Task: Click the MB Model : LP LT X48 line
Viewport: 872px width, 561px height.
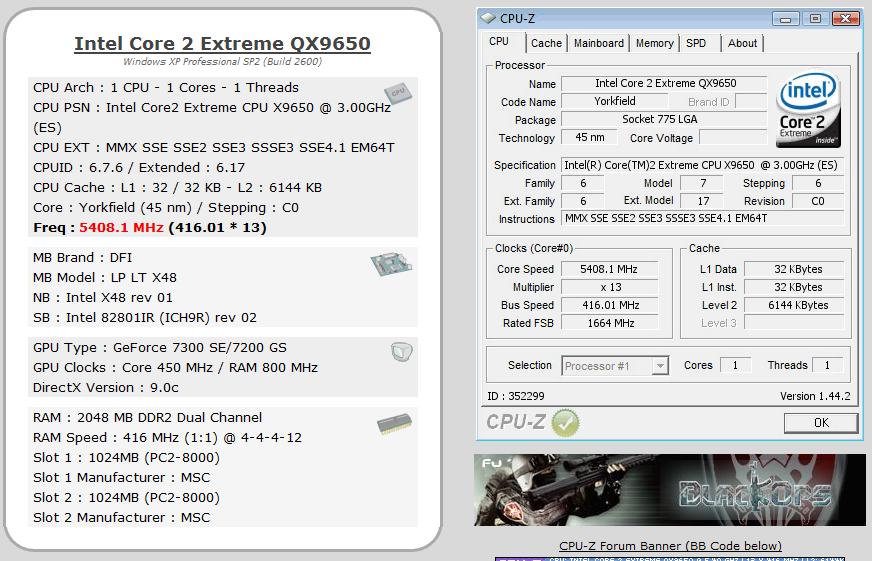Action: pyautogui.click(x=105, y=277)
